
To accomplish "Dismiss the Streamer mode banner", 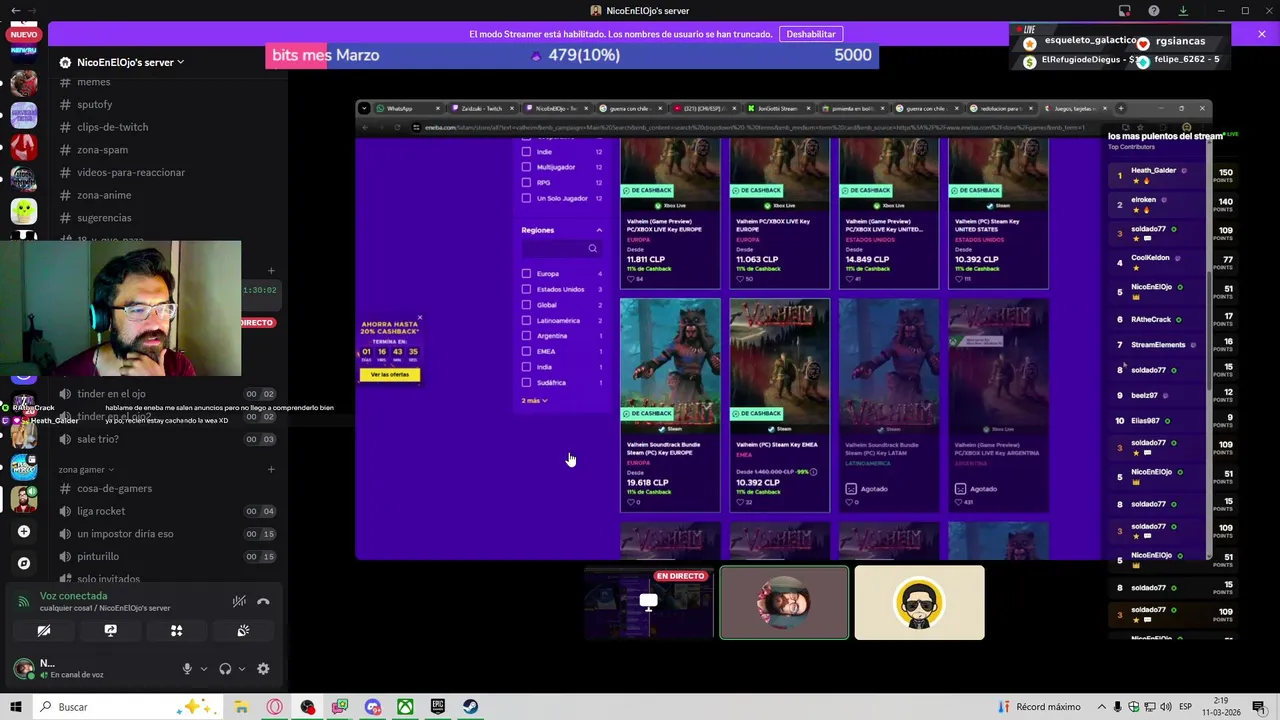I will coord(1262,34).
